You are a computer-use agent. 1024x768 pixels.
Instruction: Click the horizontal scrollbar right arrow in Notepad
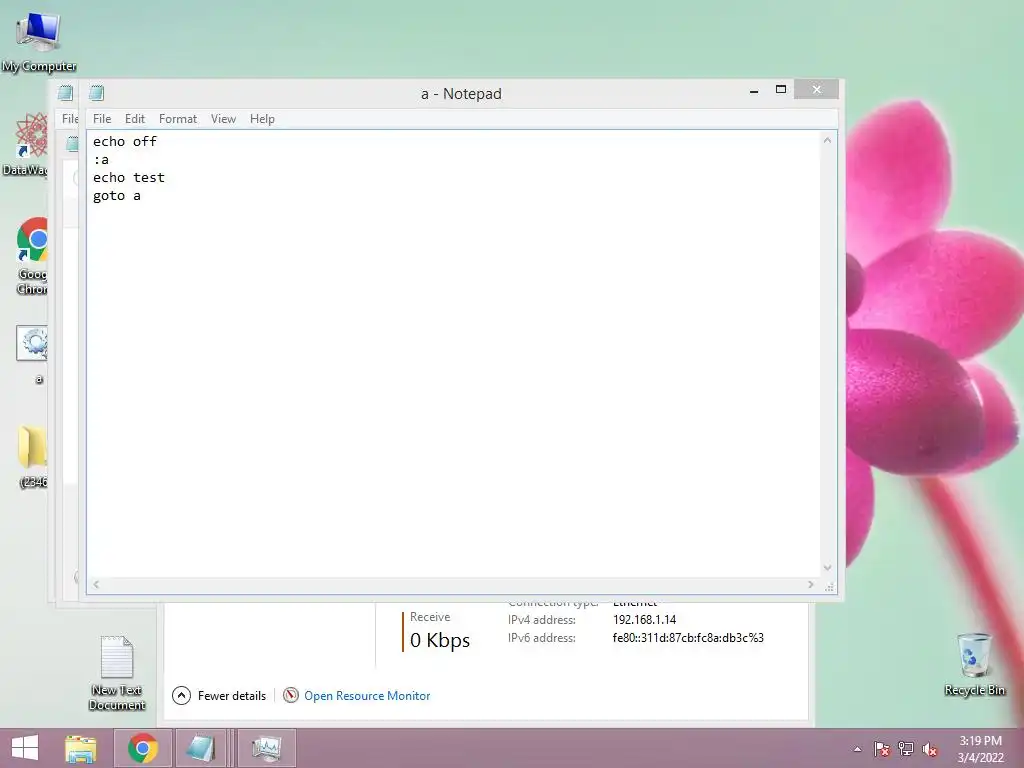point(810,584)
